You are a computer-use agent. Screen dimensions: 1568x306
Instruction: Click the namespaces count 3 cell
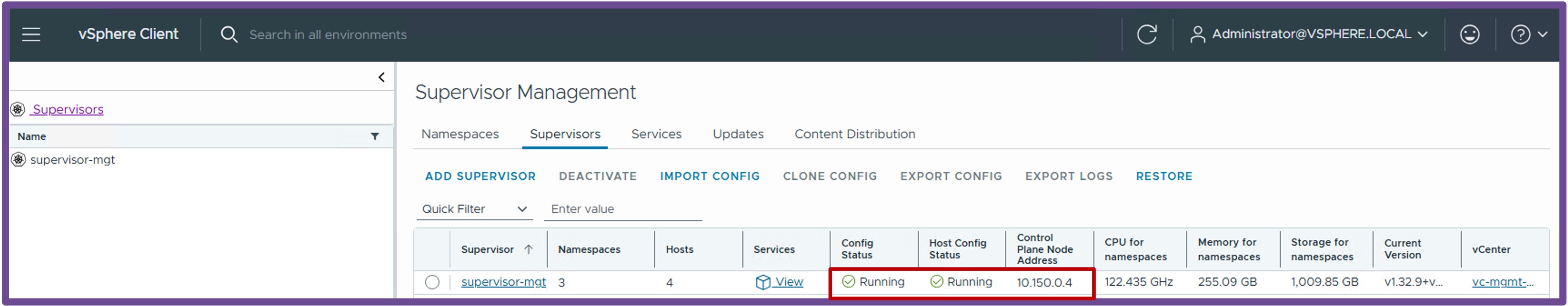(x=561, y=283)
